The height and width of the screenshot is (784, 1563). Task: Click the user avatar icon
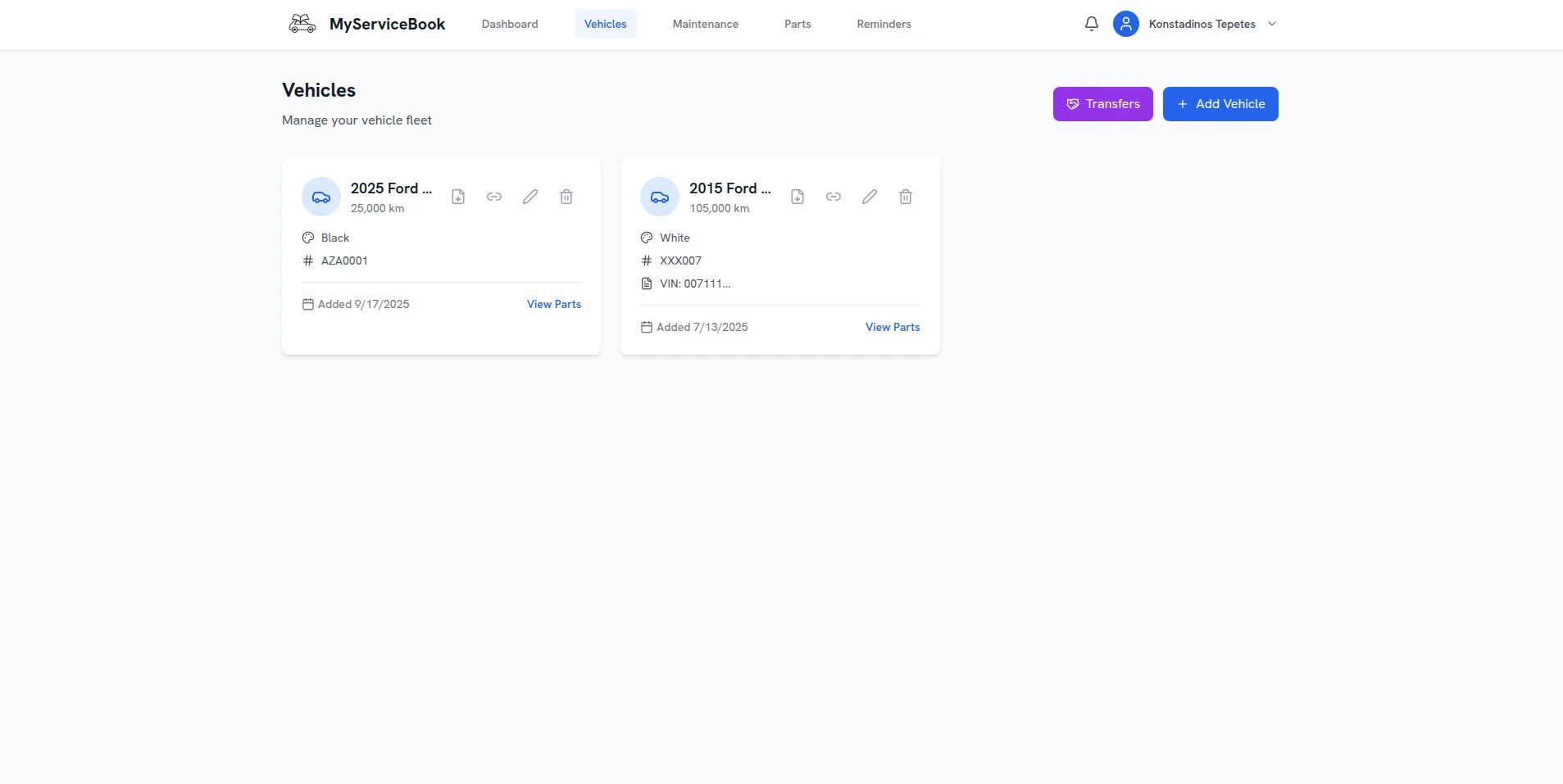1125,24
